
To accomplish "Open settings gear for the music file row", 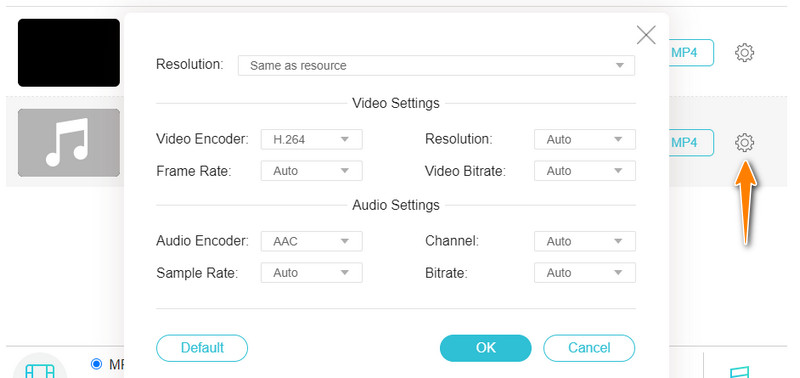I will coord(744,142).
